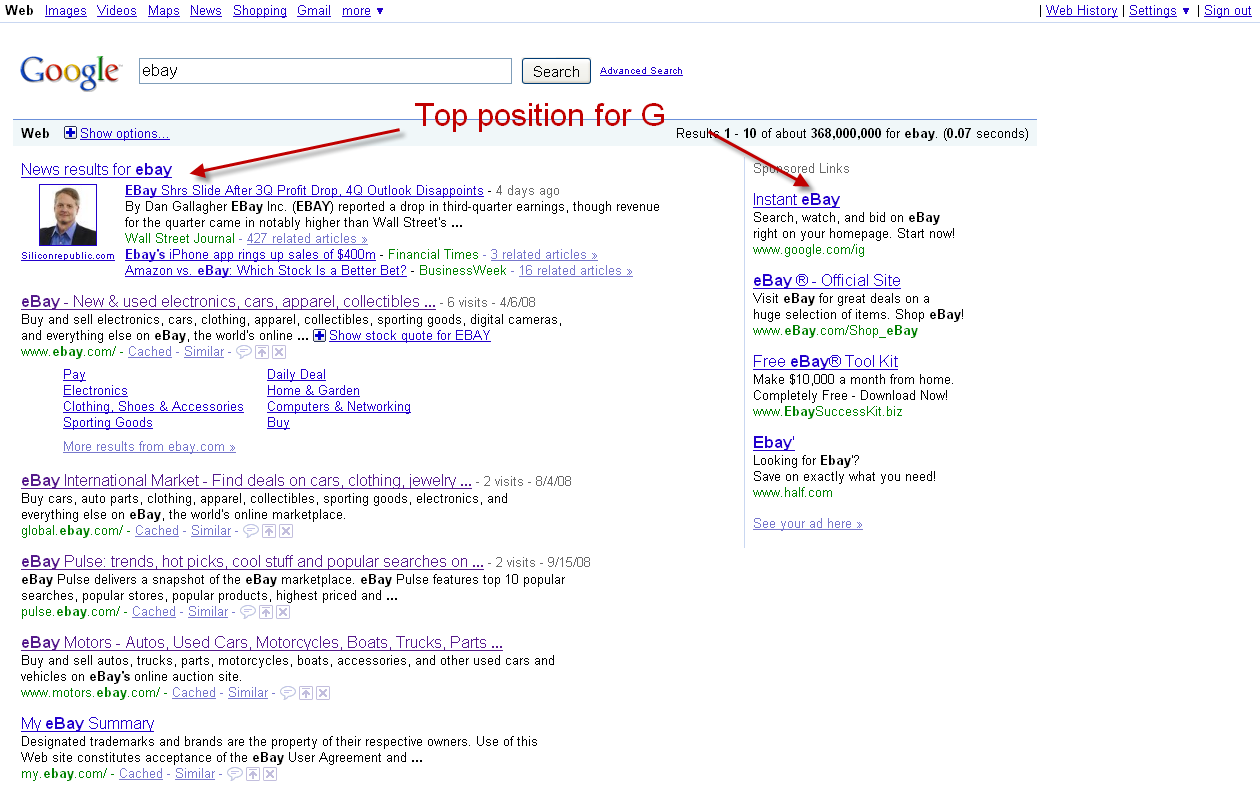Remove the global.ebay.com result with X icon
The image size is (1260, 786).
[286, 531]
